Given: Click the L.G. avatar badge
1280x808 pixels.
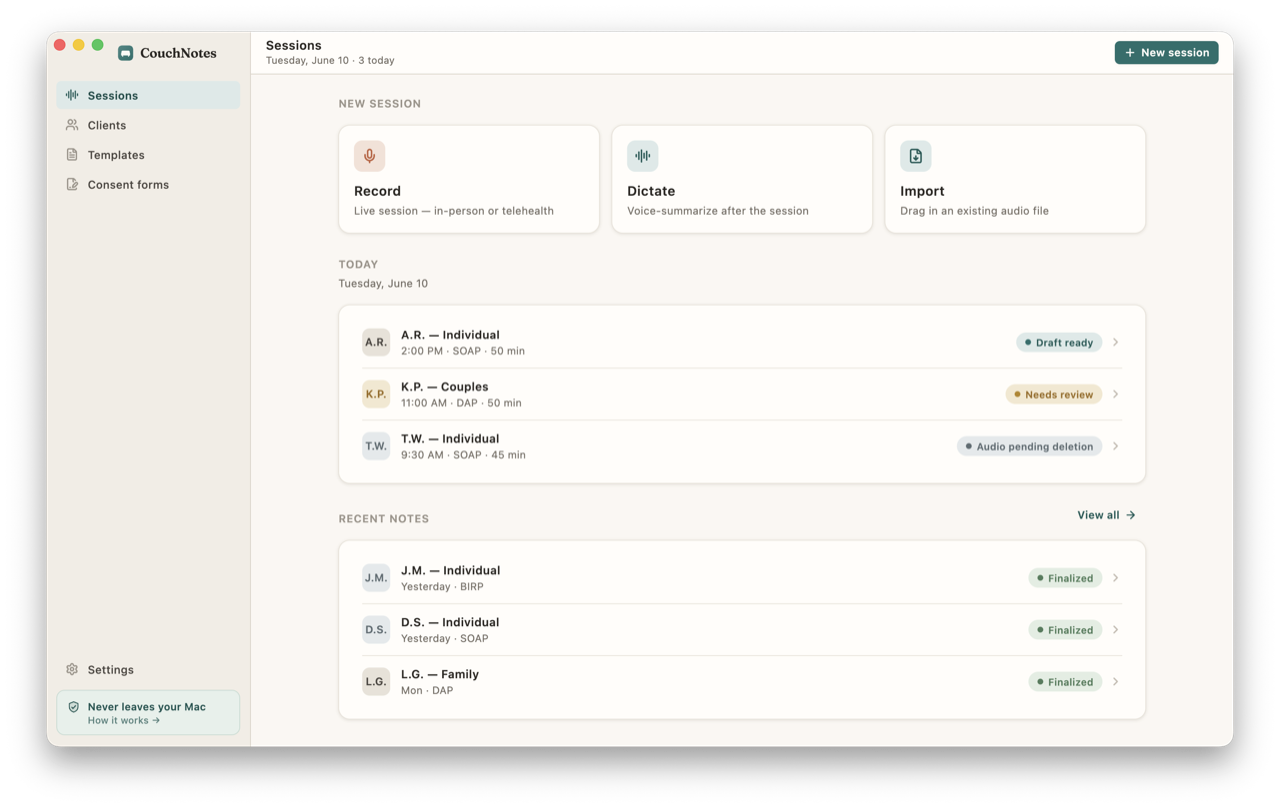Looking at the screenshot, I should 376,682.
